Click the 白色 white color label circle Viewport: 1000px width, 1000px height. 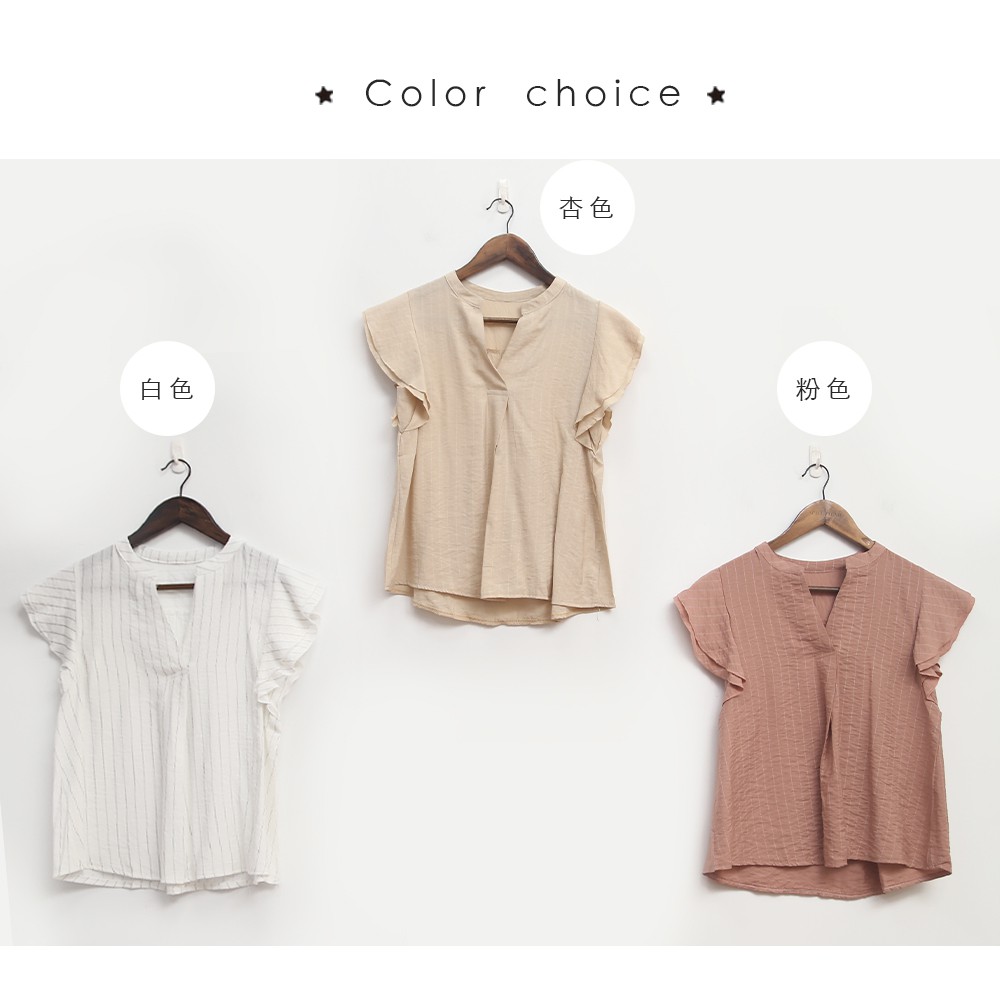[167, 388]
